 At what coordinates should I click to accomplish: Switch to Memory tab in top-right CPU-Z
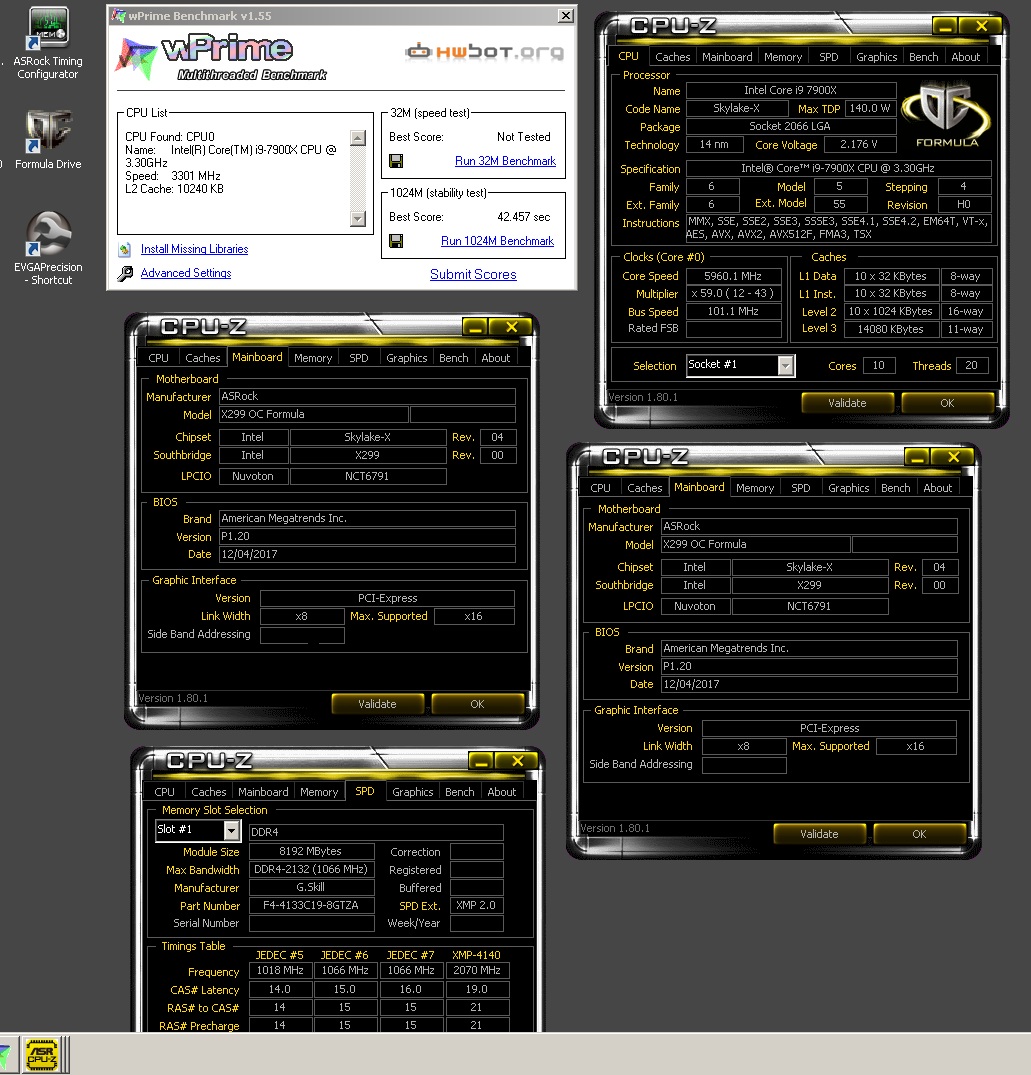coord(783,57)
